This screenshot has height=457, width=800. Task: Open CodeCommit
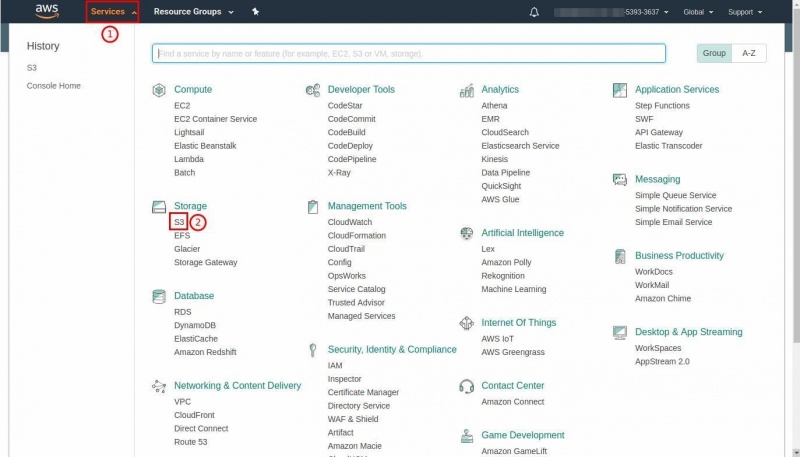click(352, 119)
